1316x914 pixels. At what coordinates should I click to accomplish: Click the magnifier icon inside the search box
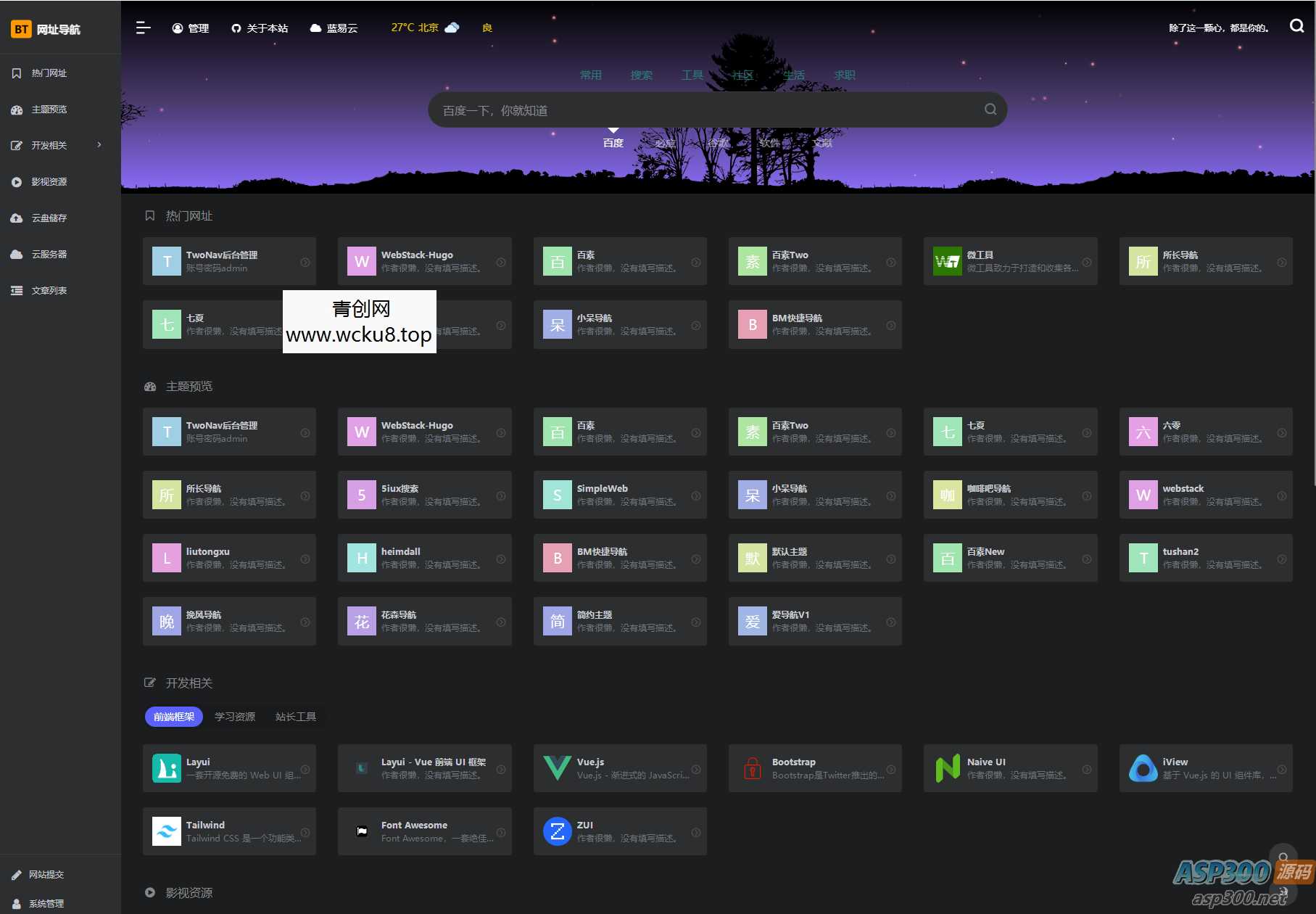click(990, 110)
